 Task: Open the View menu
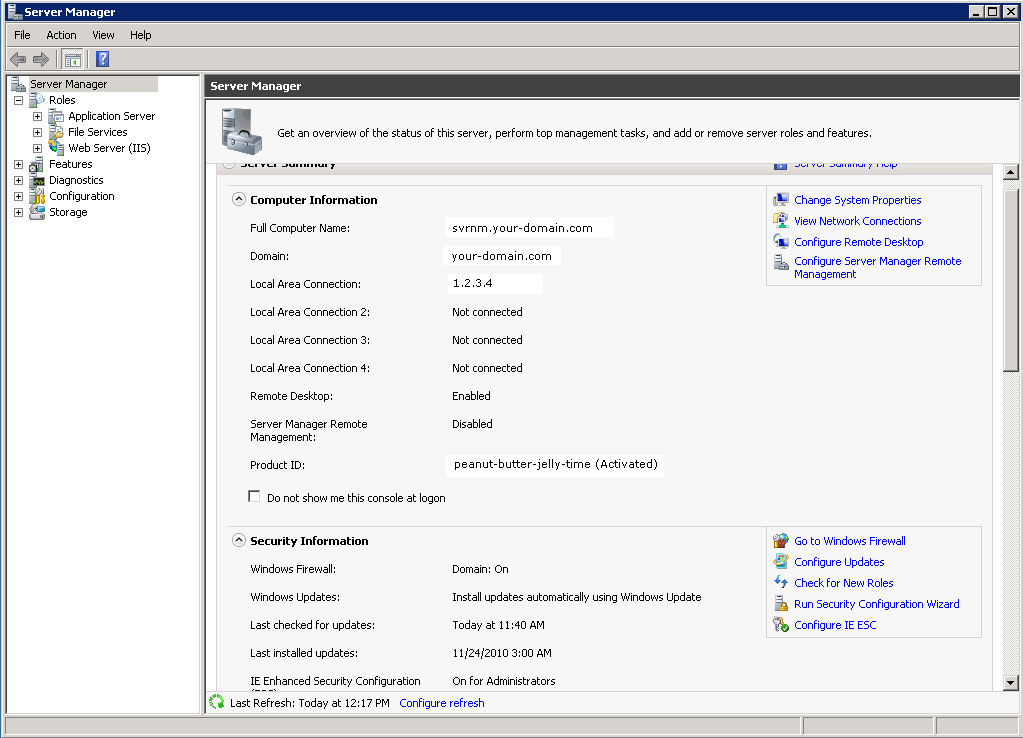(x=103, y=35)
